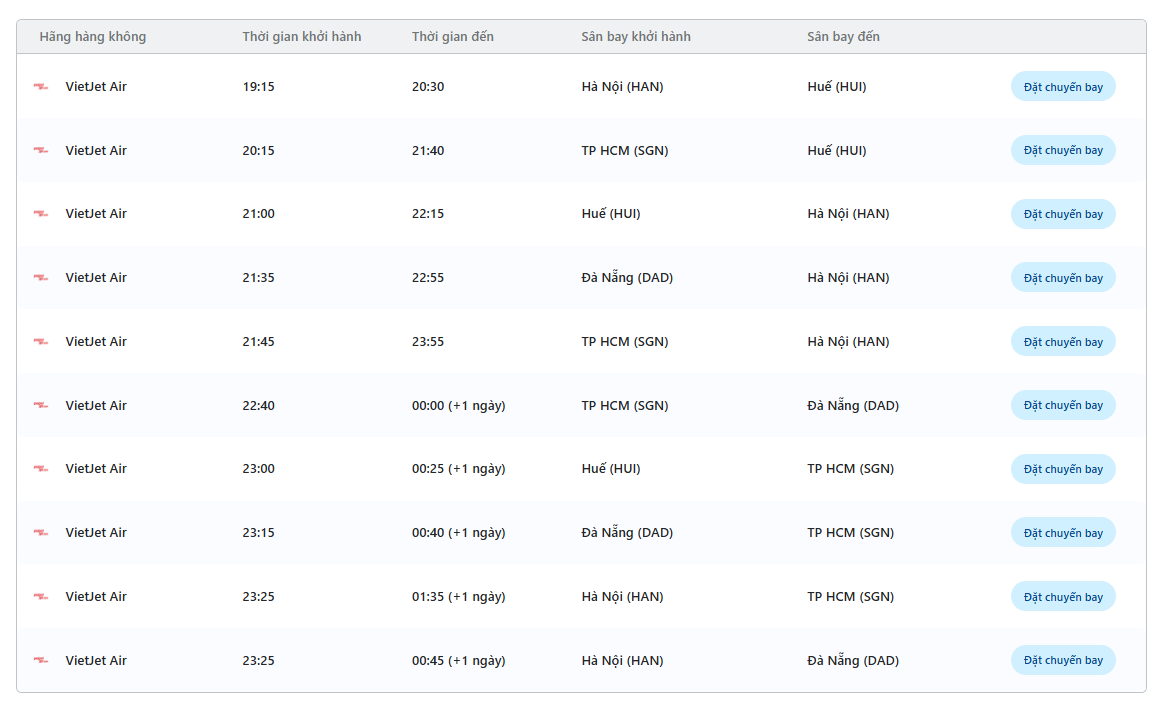Click the VietJet logo on the 22:40 flight row
1174x709 pixels.
coord(41,406)
